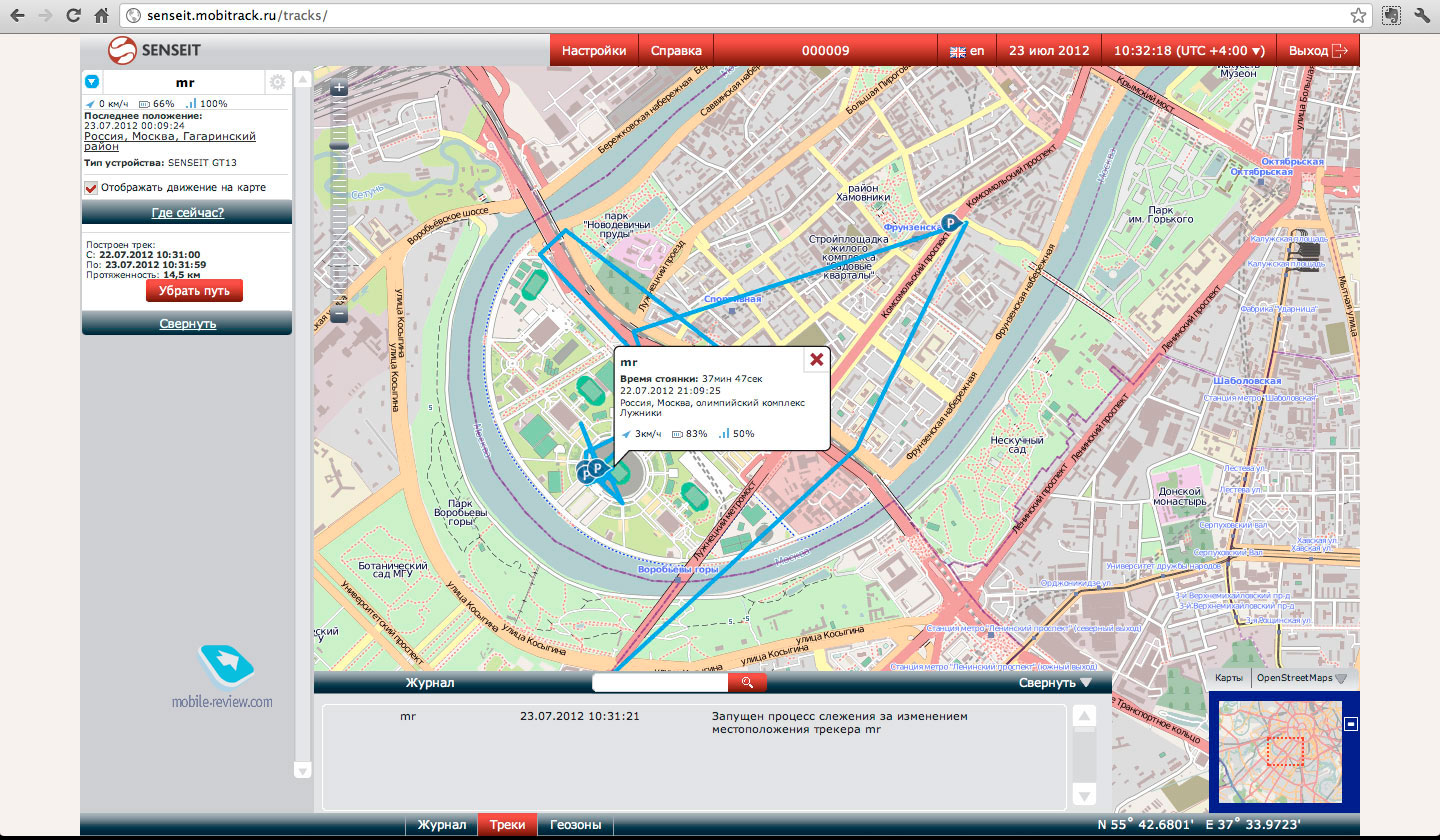1440x840 pixels.
Task: Click the Воробьёвы горы station label
Action: (678, 570)
